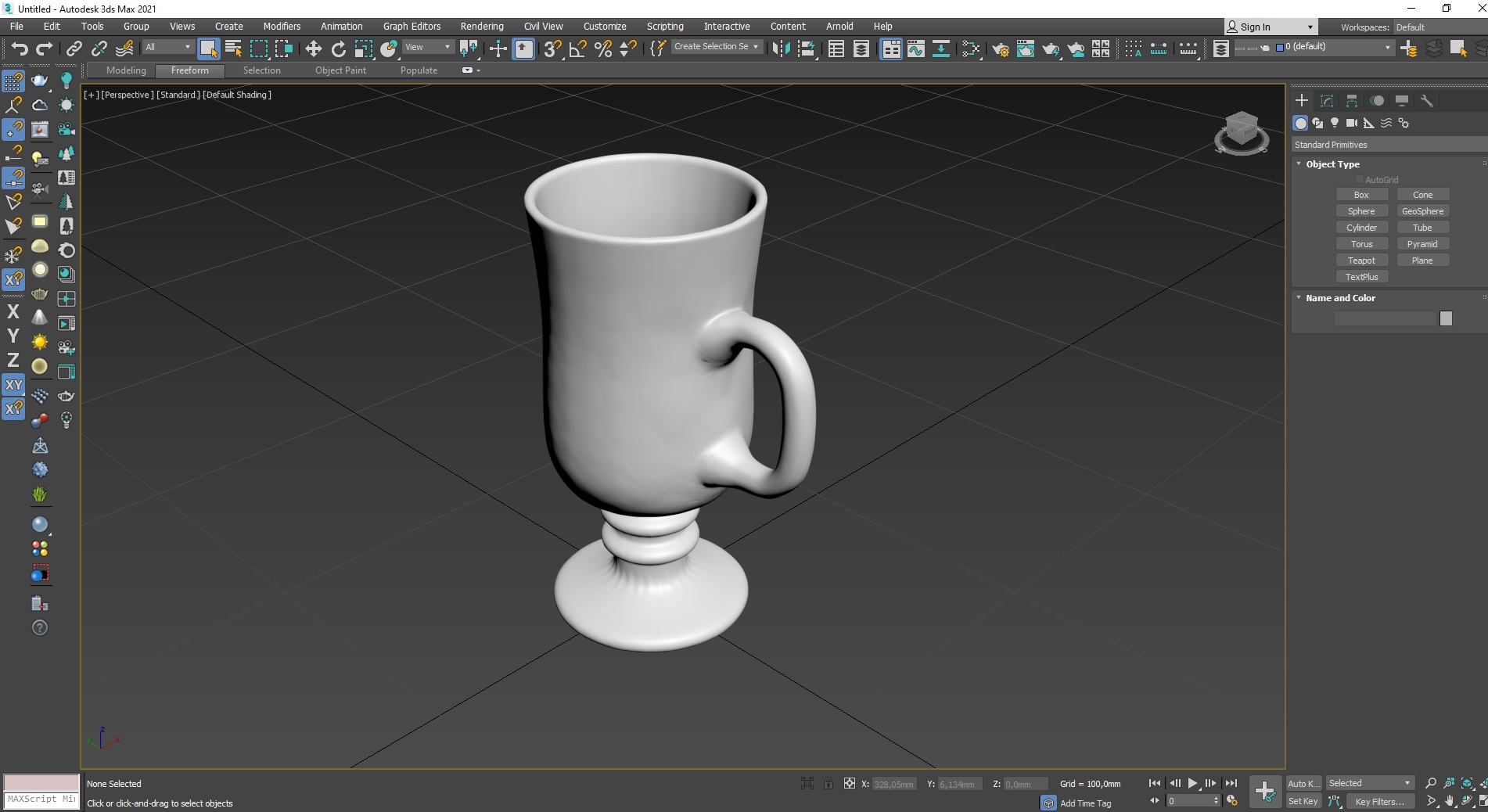Open the Layer Explorer icon
The width and height of the screenshot is (1488, 812).
pos(861,49)
